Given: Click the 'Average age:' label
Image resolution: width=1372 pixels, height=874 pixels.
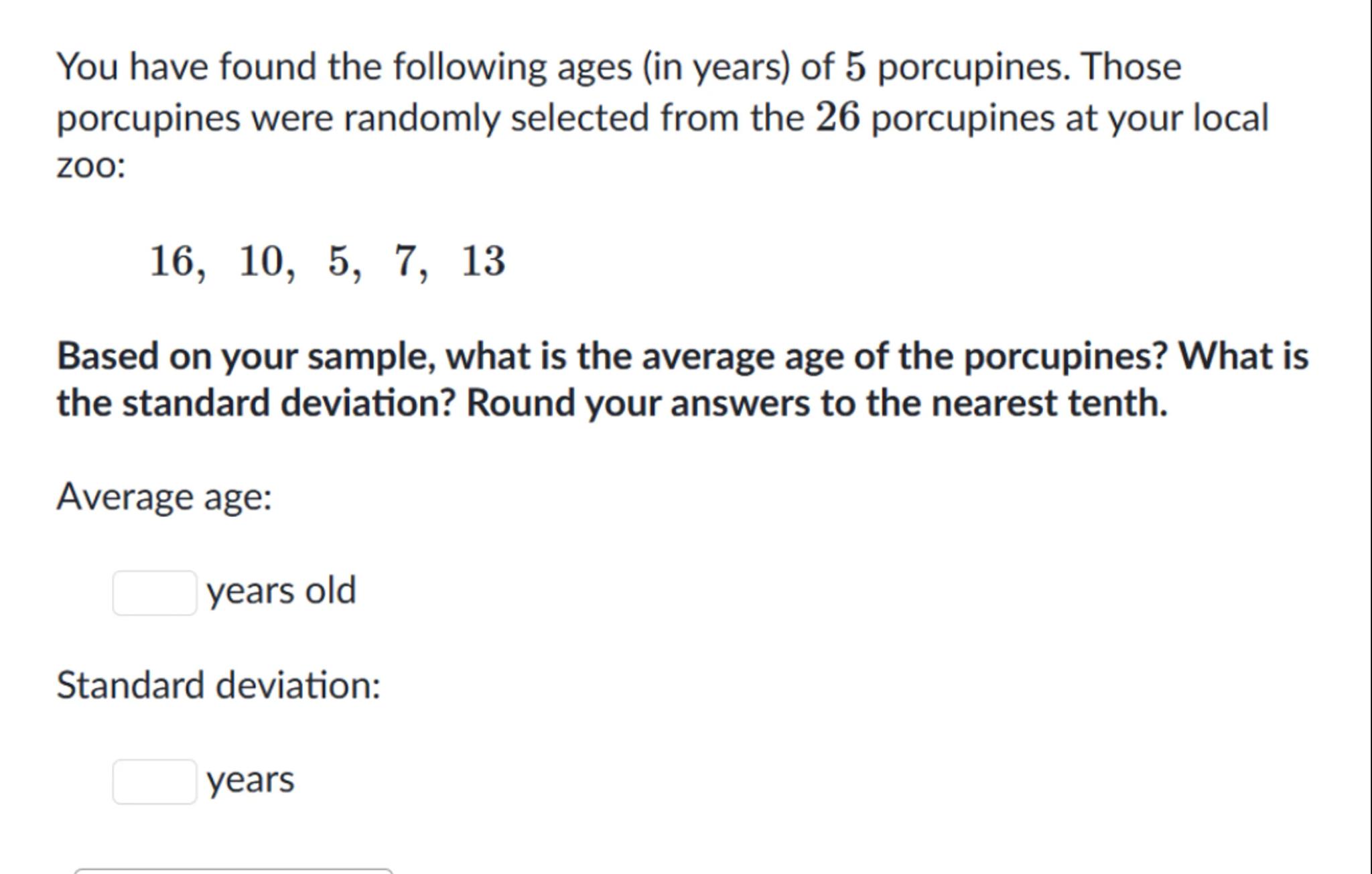Looking at the screenshot, I should 164,497.
